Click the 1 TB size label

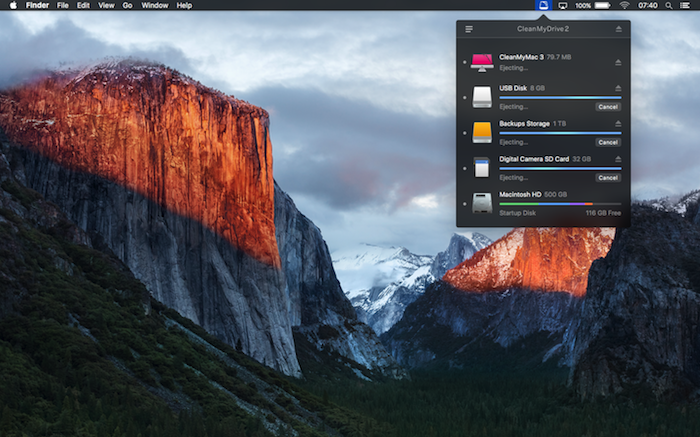pos(559,124)
